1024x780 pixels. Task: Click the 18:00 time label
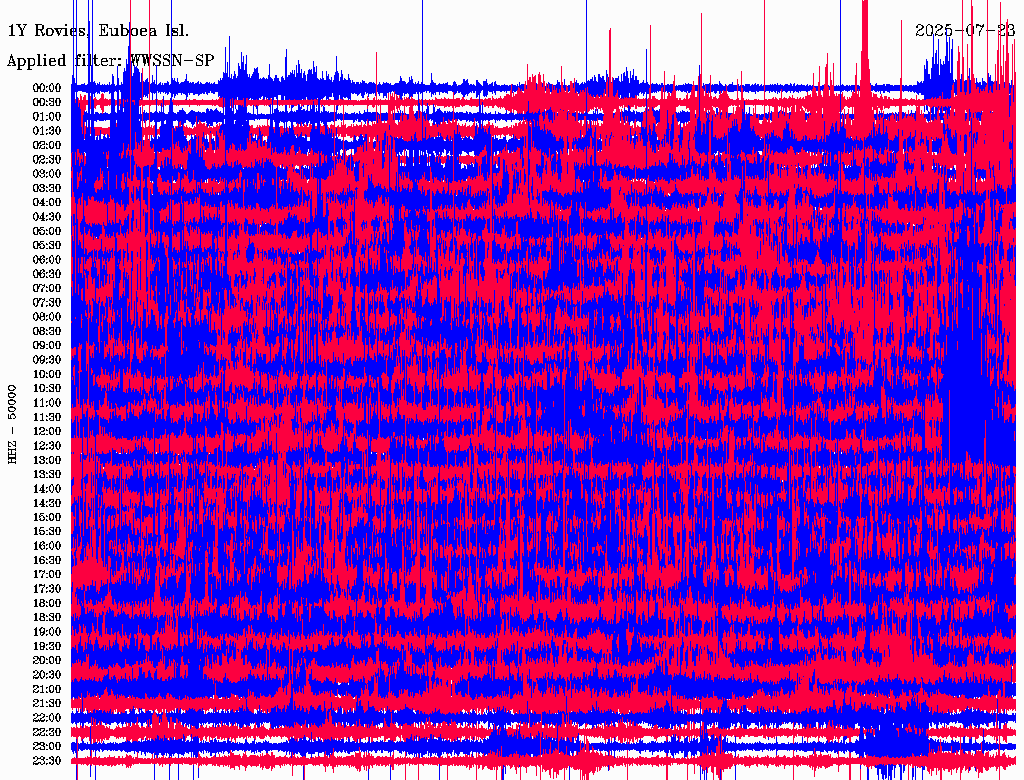click(47, 603)
